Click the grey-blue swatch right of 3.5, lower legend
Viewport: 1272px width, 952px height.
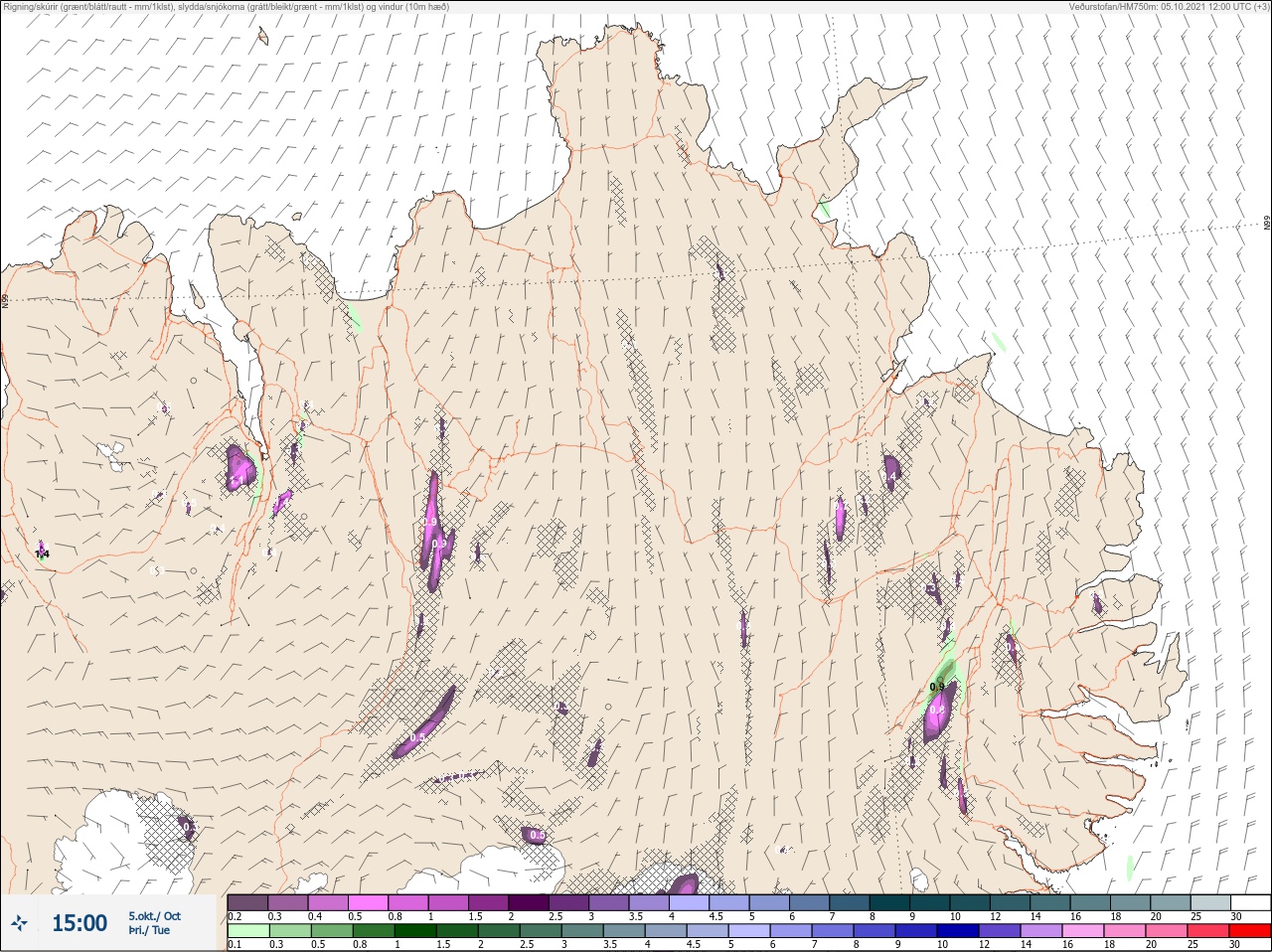click(623, 931)
